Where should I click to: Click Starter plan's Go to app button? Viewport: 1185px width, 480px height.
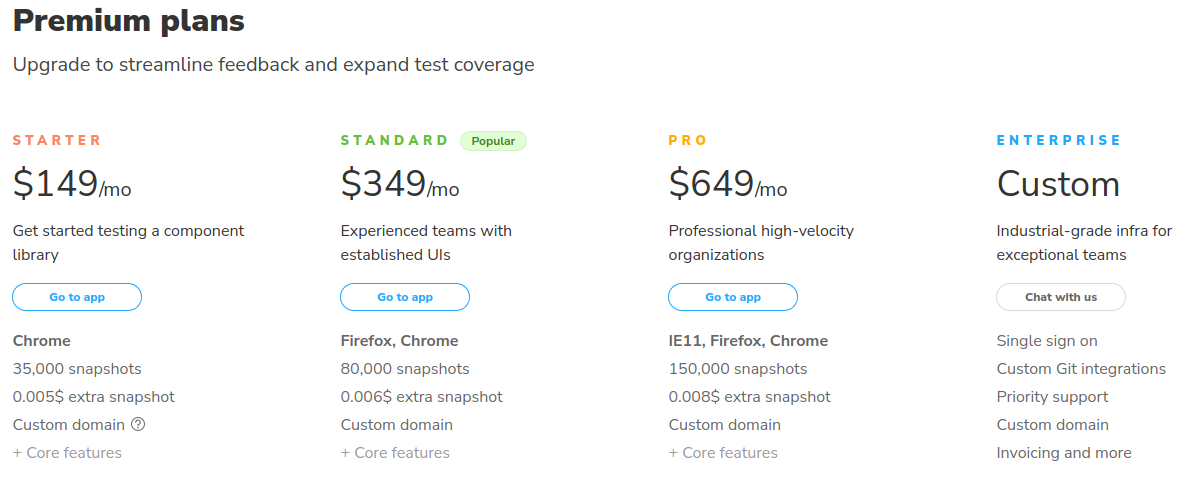(x=77, y=297)
